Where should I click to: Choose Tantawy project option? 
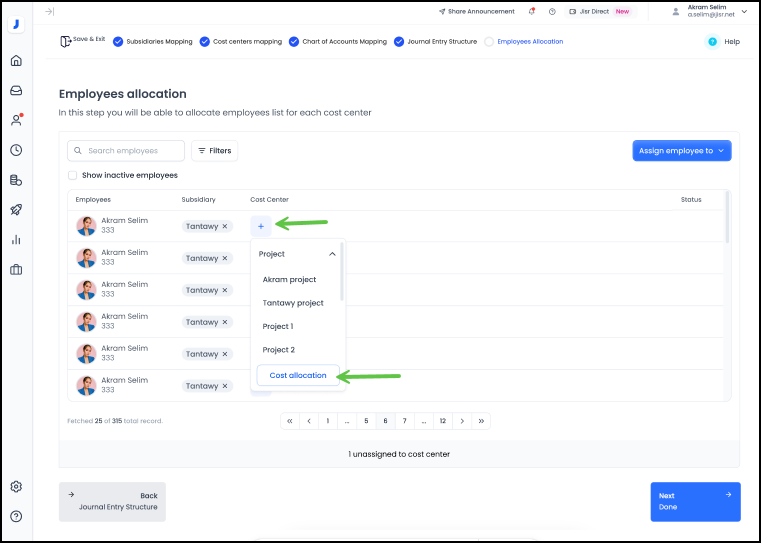tap(293, 303)
